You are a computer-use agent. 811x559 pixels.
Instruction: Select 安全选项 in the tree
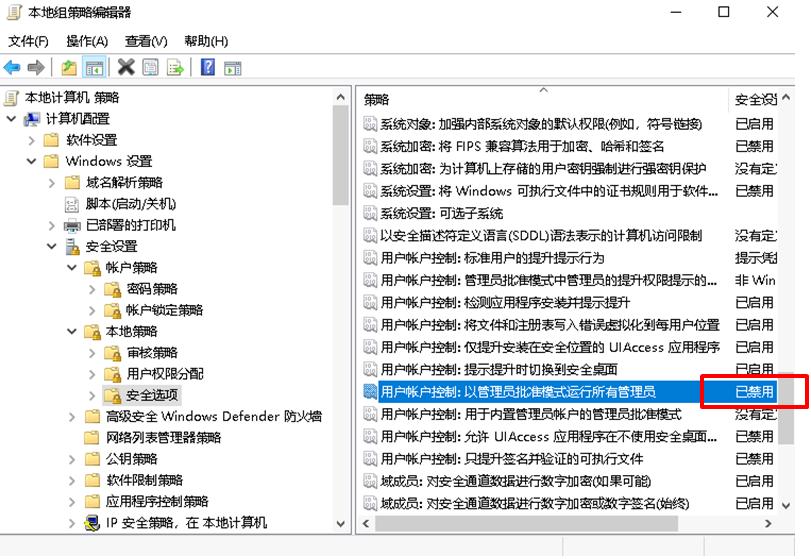point(152,395)
